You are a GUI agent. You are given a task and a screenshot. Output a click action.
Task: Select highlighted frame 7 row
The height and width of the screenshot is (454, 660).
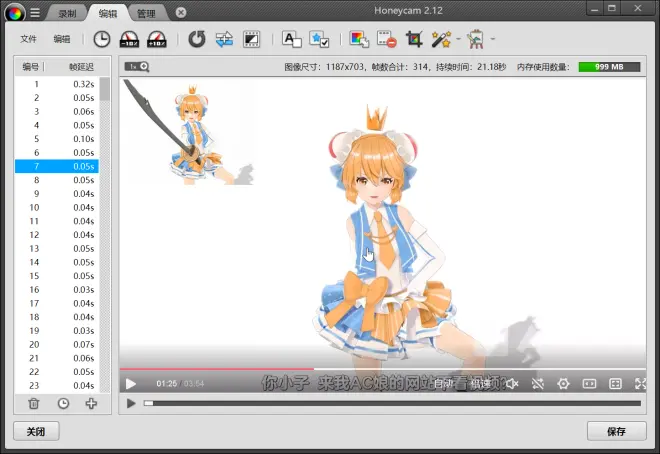click(57, 166)
